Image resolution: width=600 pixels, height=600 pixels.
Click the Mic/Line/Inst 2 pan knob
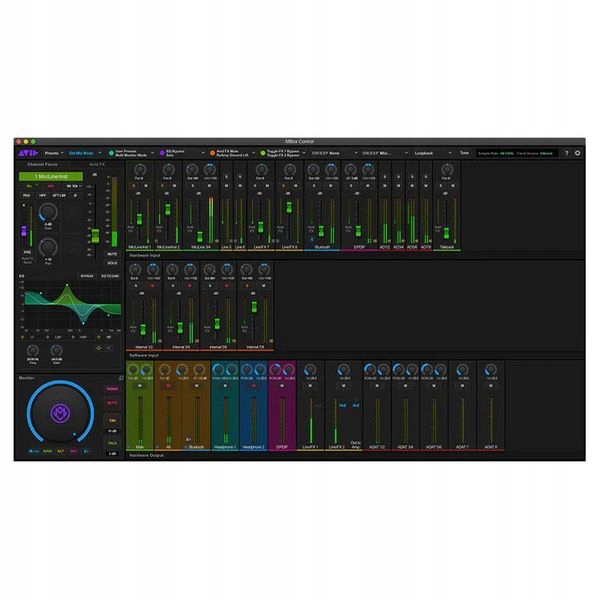[x=168, y=170]
